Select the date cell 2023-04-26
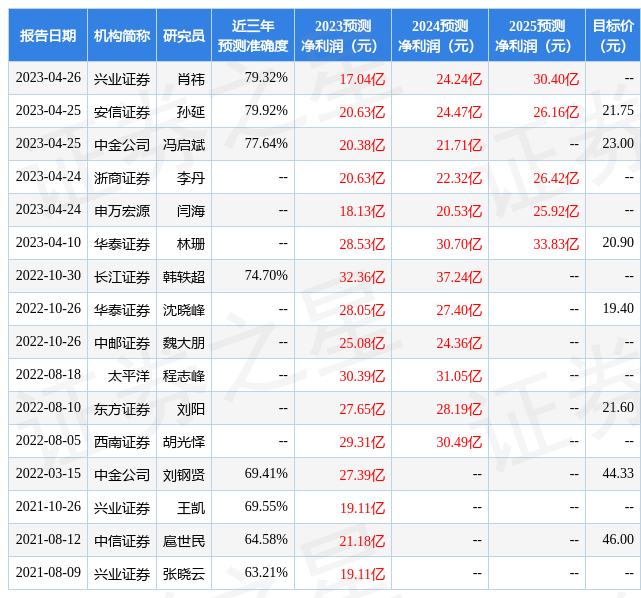 [x=48, y=78]
